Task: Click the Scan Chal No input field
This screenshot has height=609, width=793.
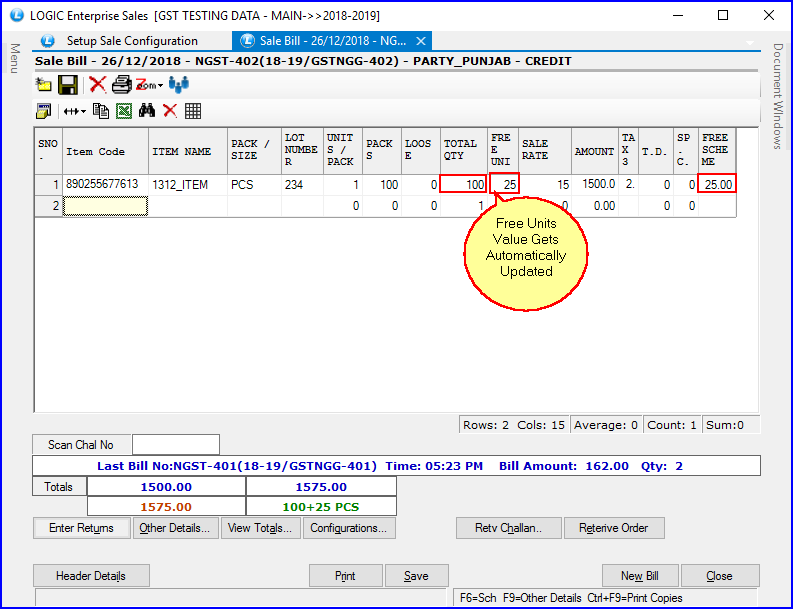Action: 175,445
